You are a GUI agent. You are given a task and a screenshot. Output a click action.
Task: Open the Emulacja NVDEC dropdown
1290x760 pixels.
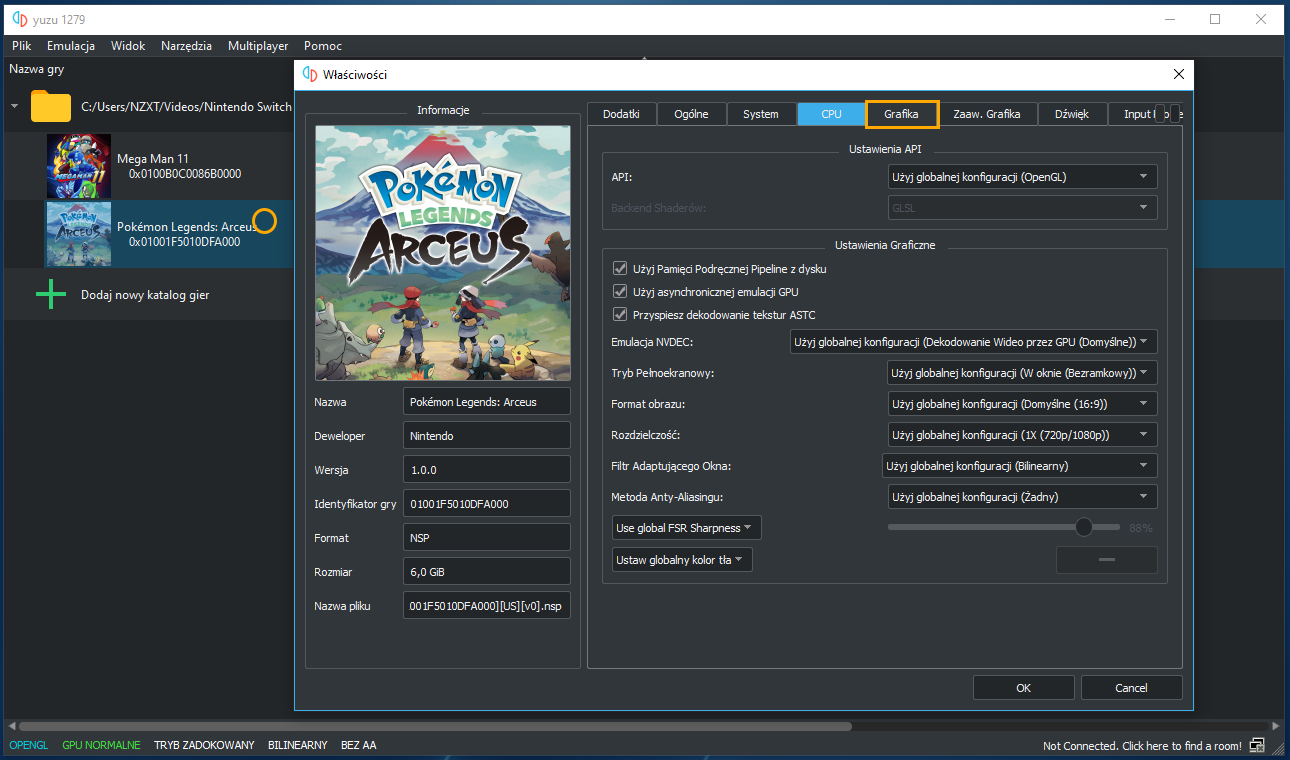click(973, 342)
